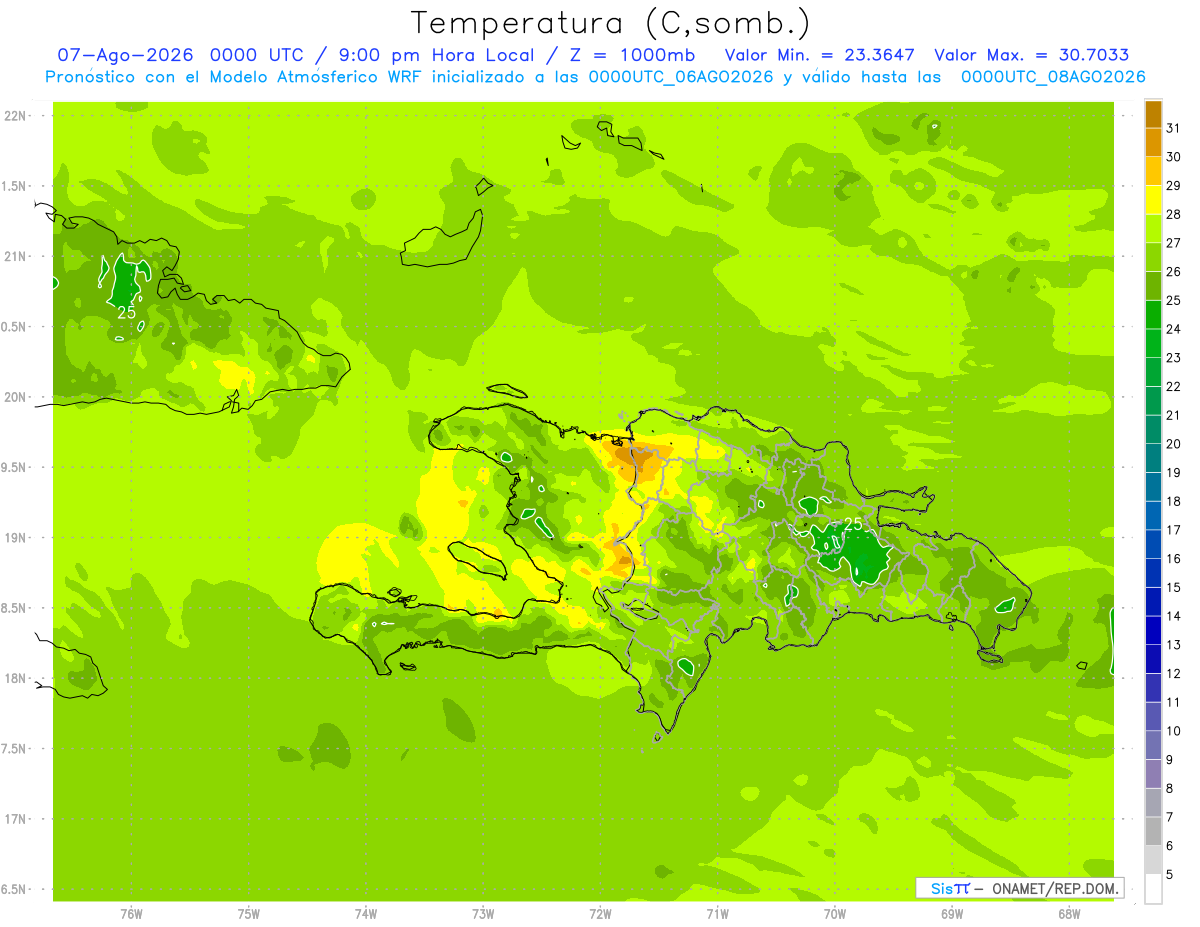Click the "72W" longitude label
The height and width of the screenshot is (927, 1200).
click(600, 914)
